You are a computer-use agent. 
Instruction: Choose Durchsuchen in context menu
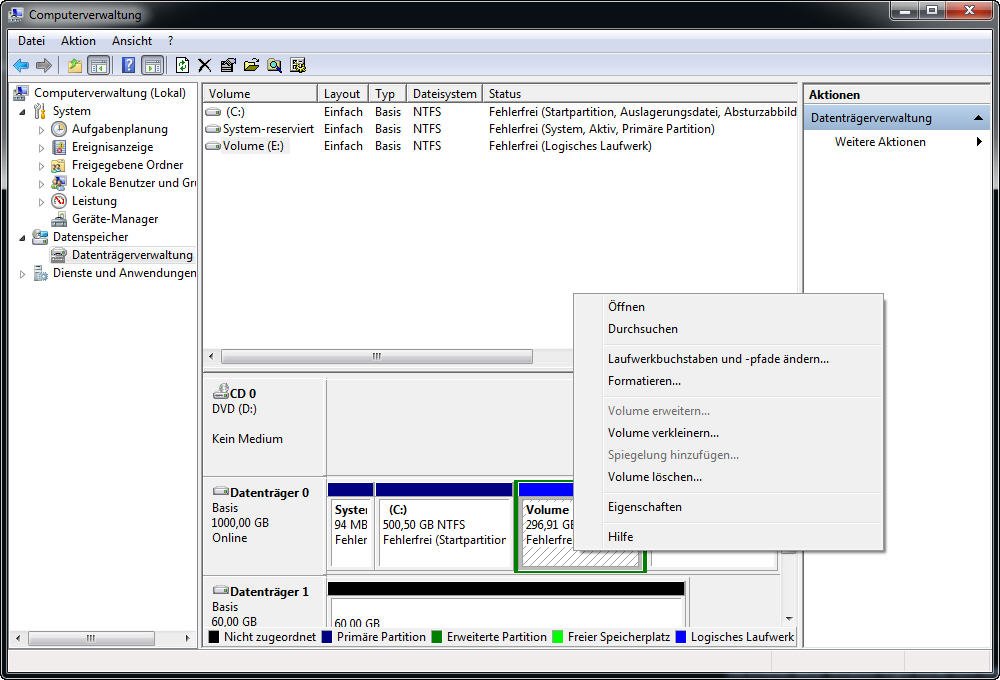tap(728, 329)
